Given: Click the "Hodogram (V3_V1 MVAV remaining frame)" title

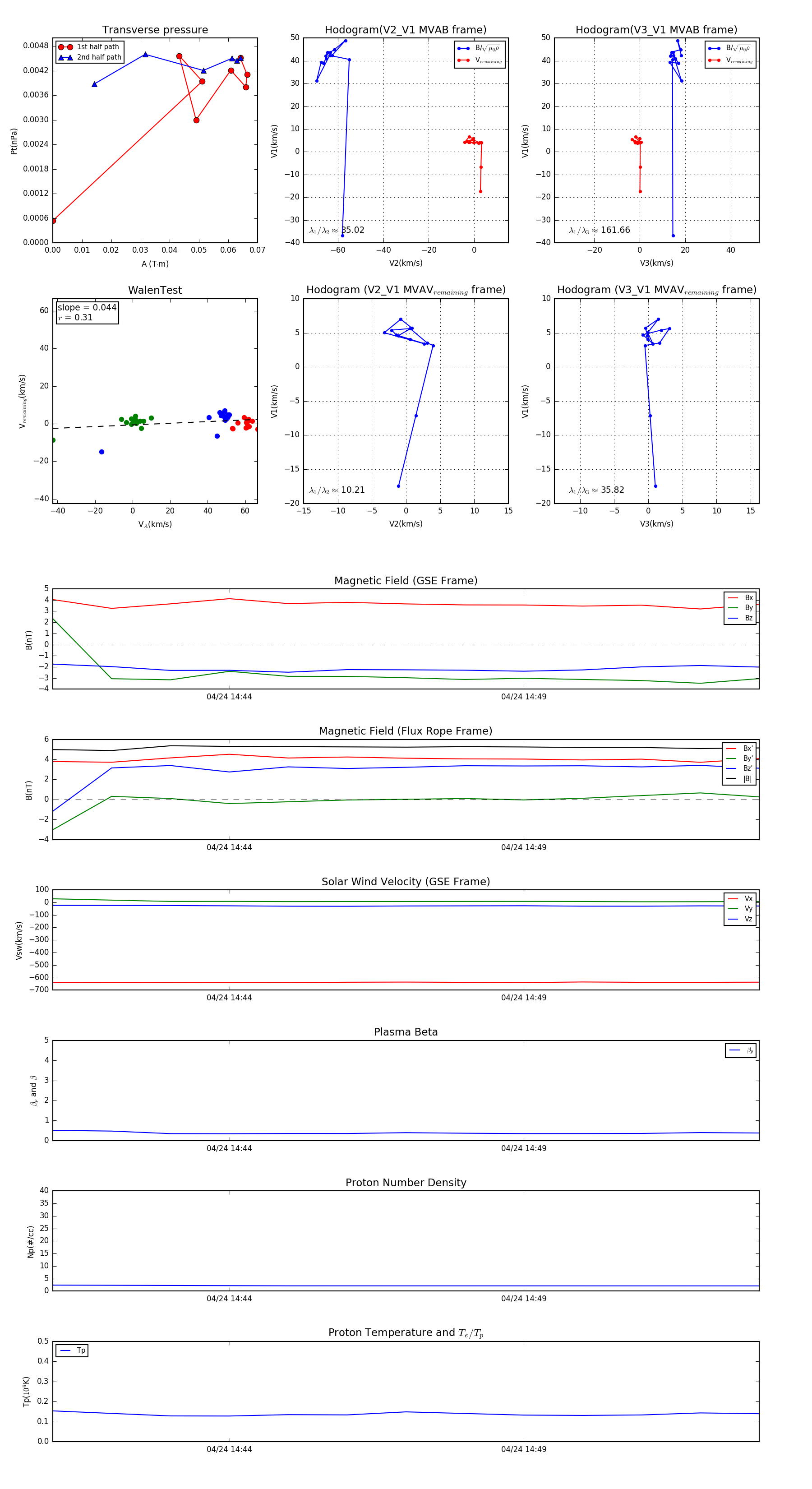Looking at the screenshot, I should [656, 290].
